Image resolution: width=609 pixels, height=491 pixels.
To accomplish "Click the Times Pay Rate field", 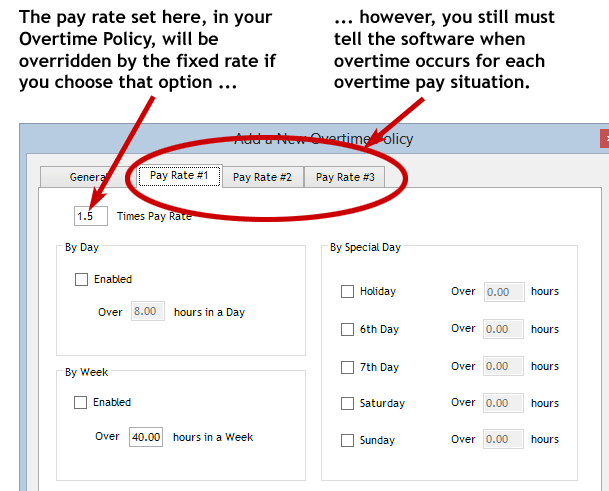I will coord(91,216).
